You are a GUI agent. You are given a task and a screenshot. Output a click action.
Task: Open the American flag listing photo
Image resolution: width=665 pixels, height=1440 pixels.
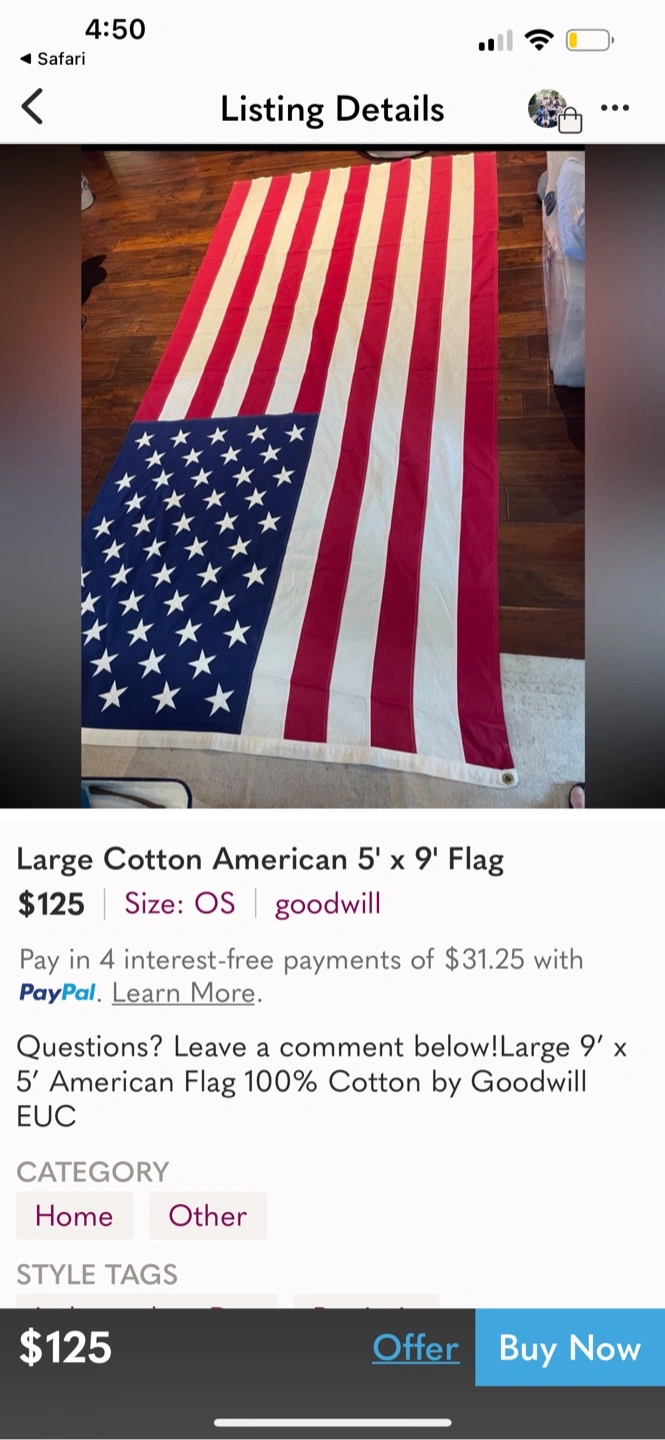coord(333,477)
